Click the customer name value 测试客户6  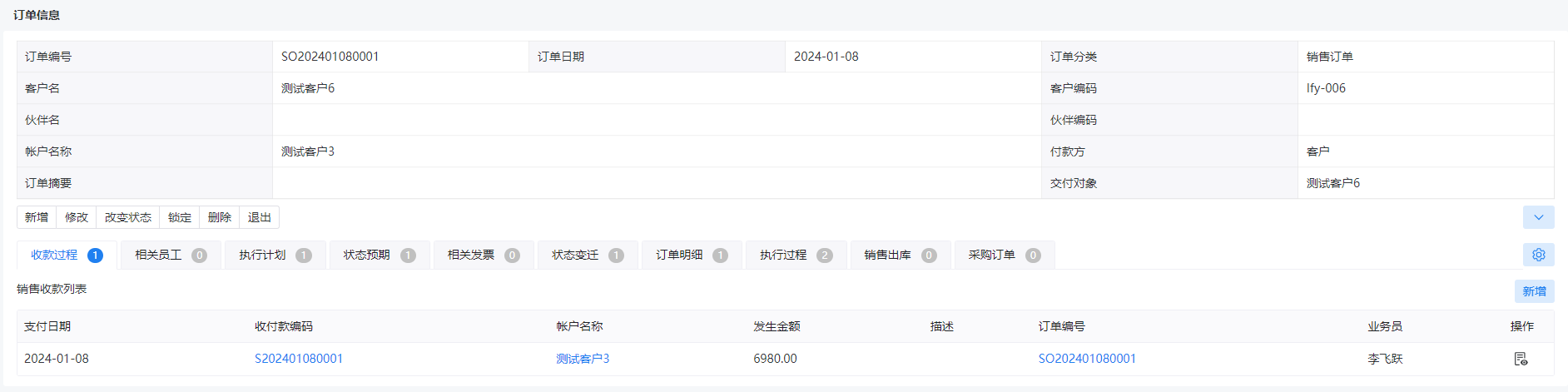click(x=308, y=88)
